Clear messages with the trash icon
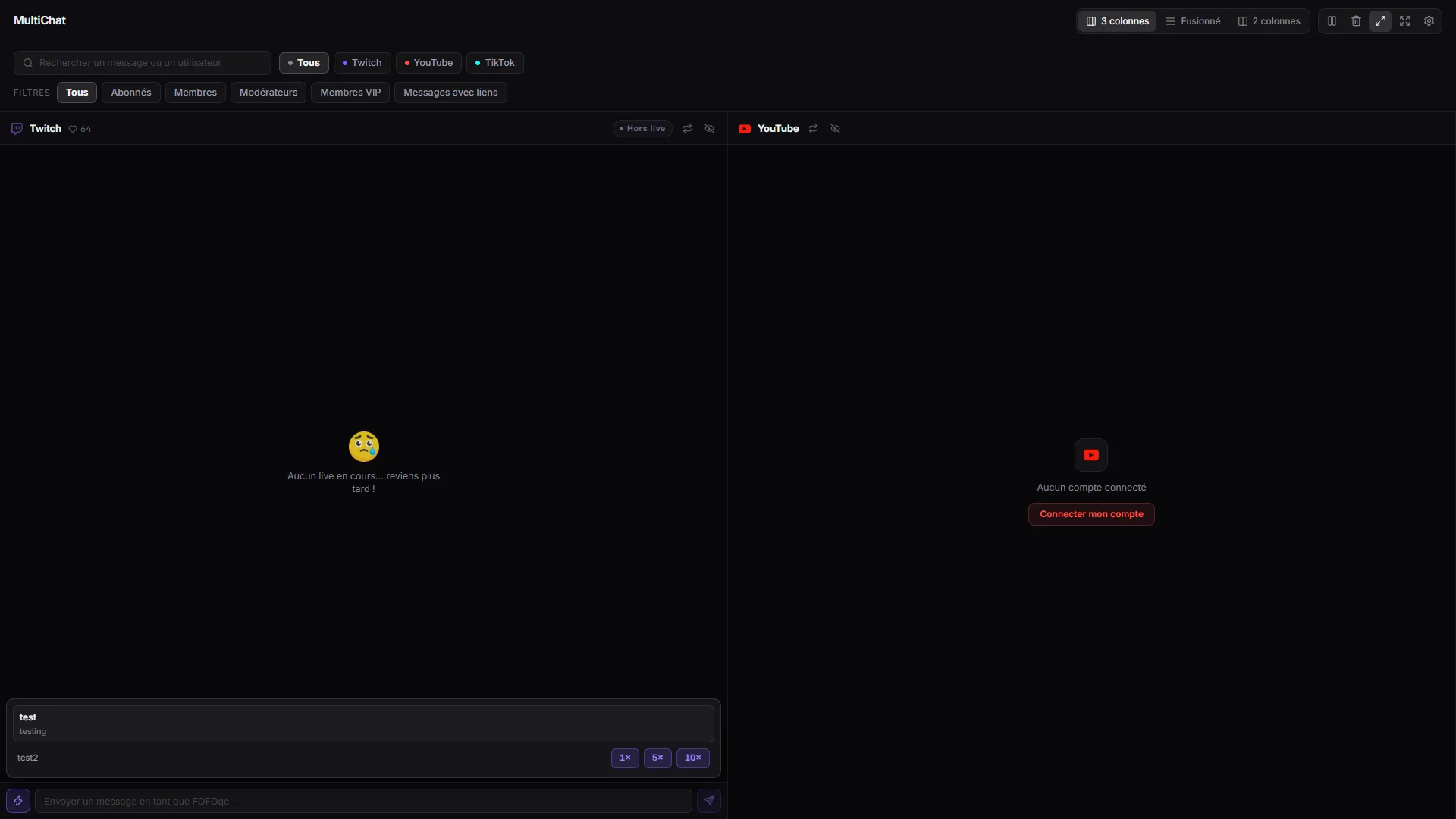The width and height of the screenshot is (1456, 819). pyautogui.click(x=1356, y=21)
